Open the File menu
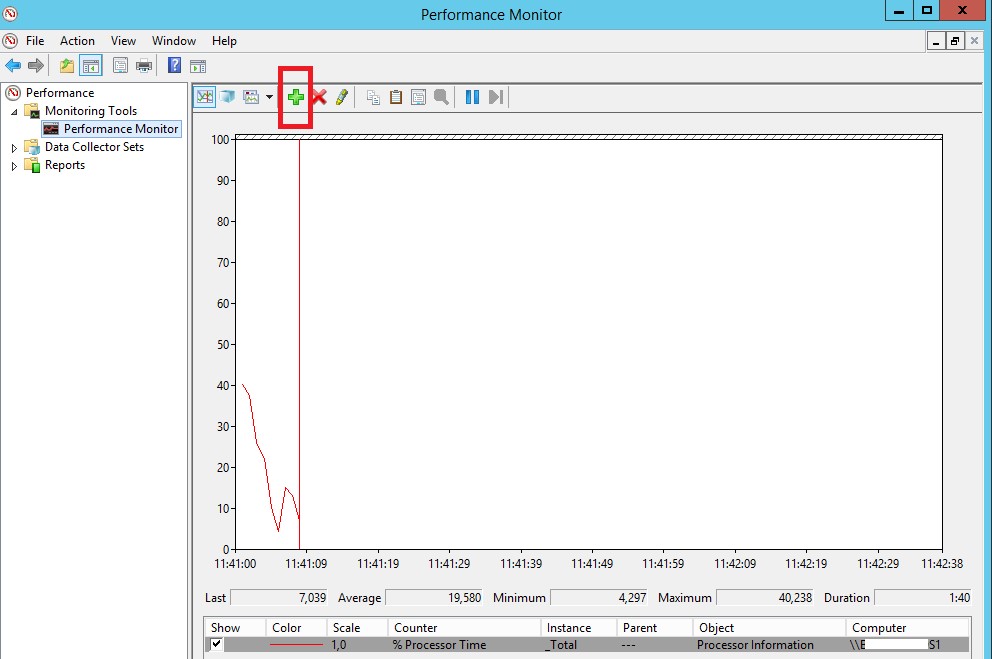This screenshot has width=992, height=659. (35, 40)
